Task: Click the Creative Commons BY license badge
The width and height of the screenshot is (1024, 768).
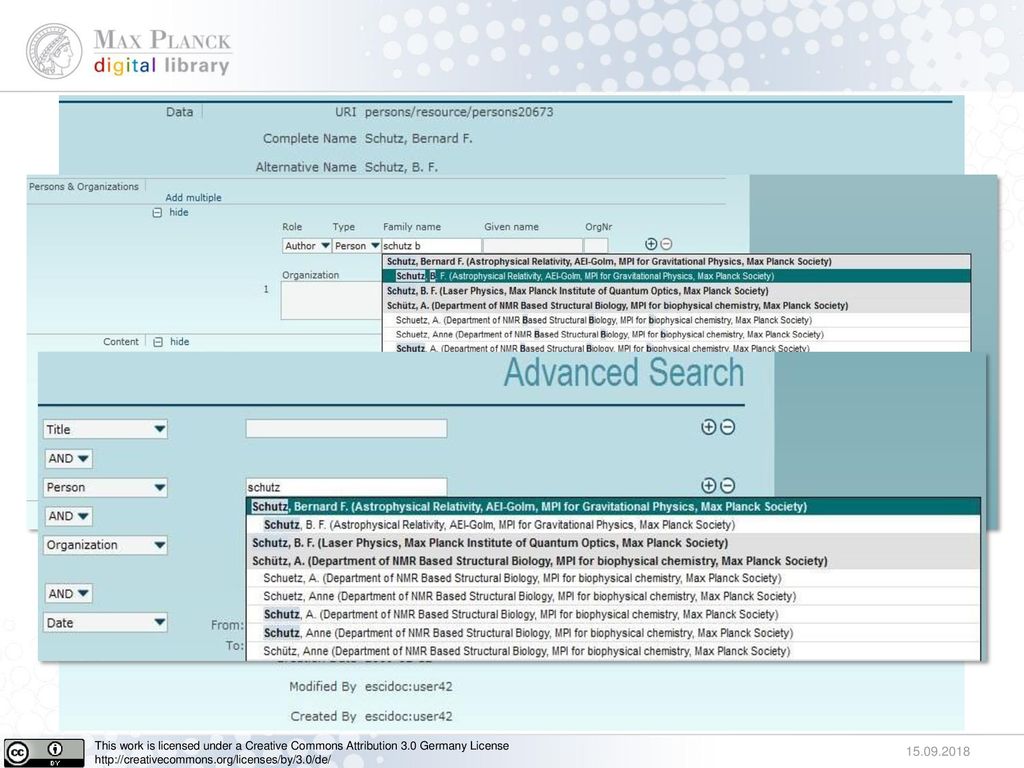Action: pyautogui.click(x=44, y=753)
